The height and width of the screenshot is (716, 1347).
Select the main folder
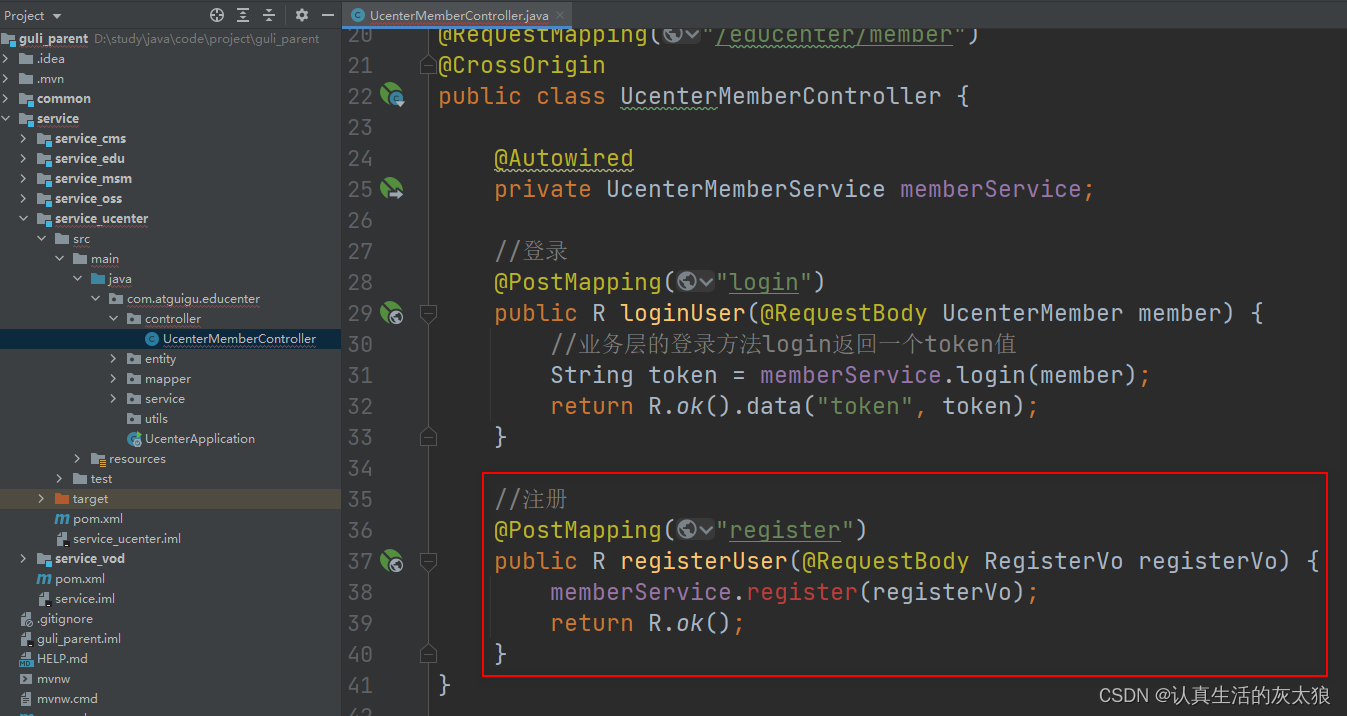click(104, 259)
